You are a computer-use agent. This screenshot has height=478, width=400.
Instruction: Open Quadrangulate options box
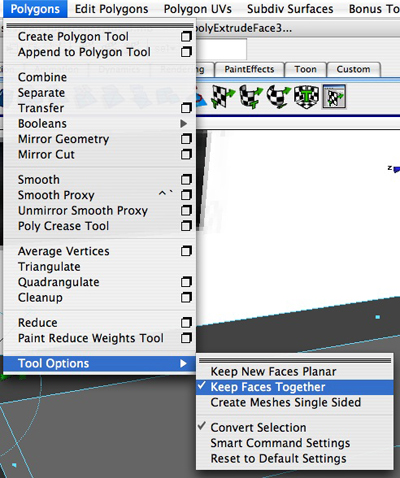186,282
